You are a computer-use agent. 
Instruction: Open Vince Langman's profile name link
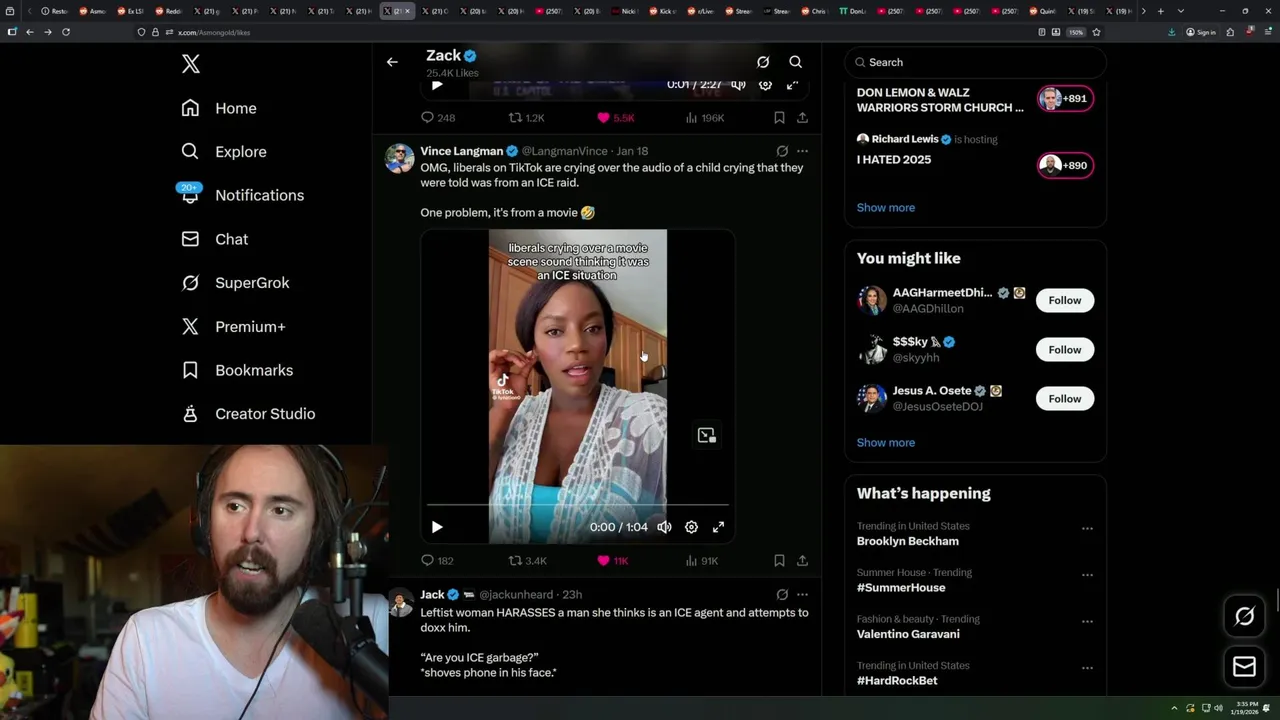click(462, 151)
